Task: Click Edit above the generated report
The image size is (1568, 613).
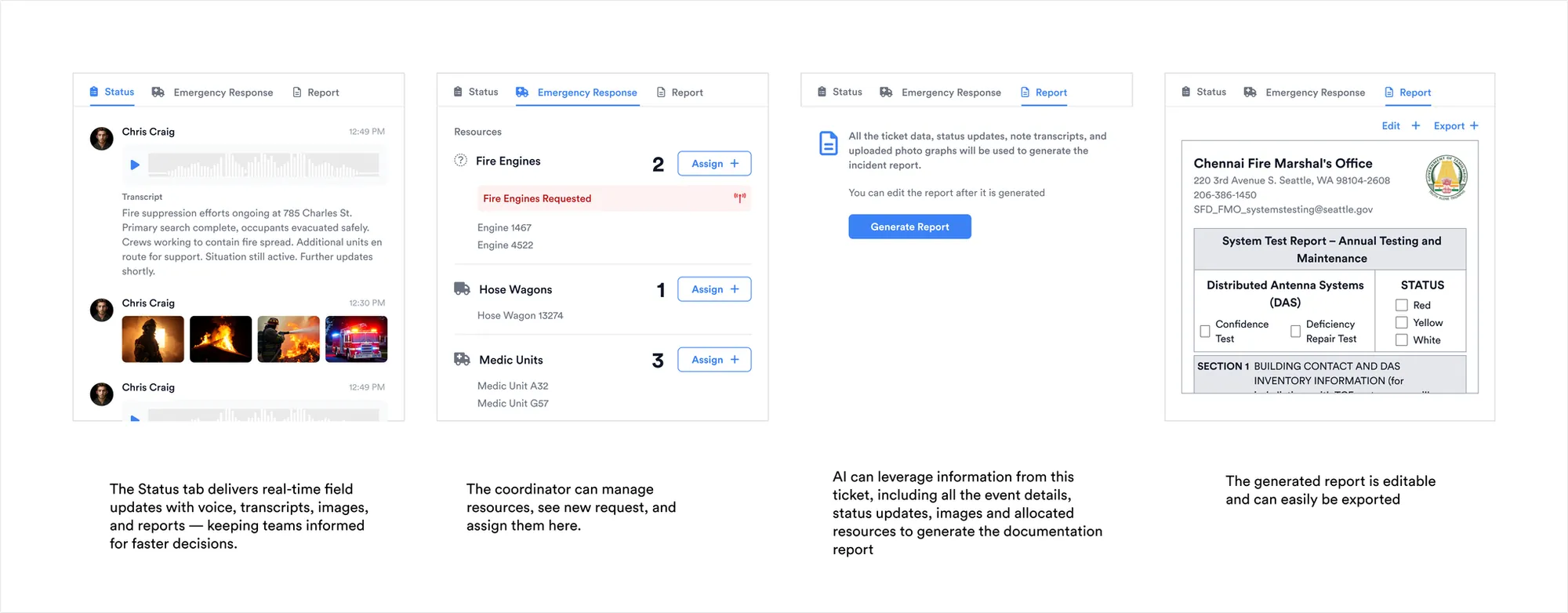Action: coord(1400,126)
